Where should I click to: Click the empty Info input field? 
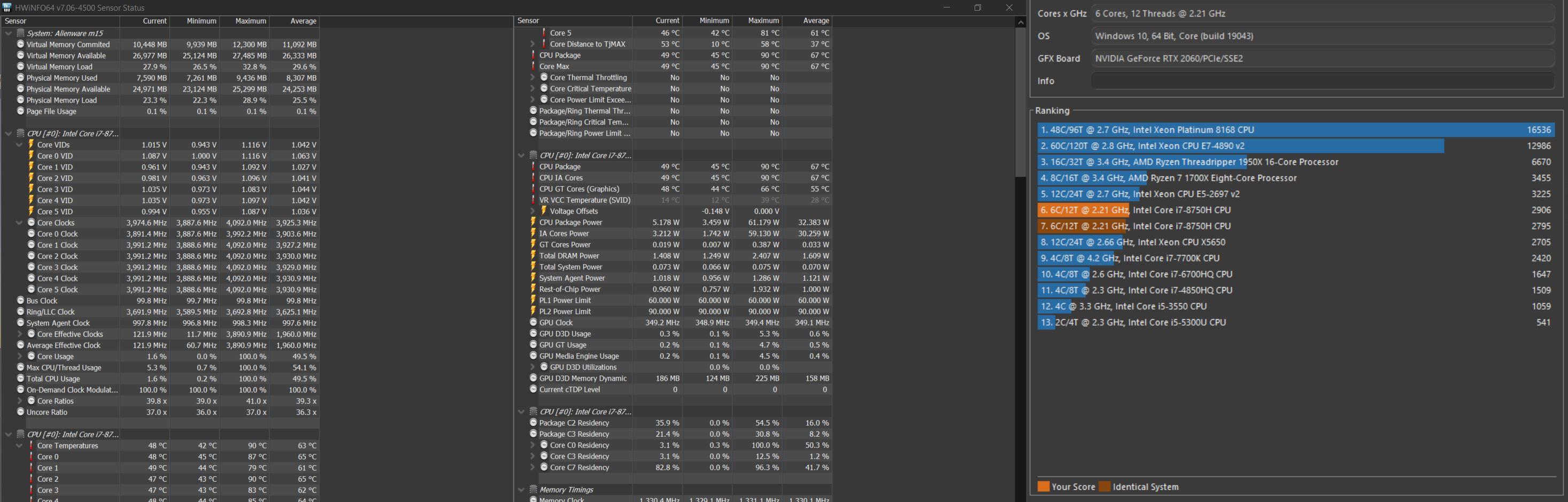tap(1323, 81)
